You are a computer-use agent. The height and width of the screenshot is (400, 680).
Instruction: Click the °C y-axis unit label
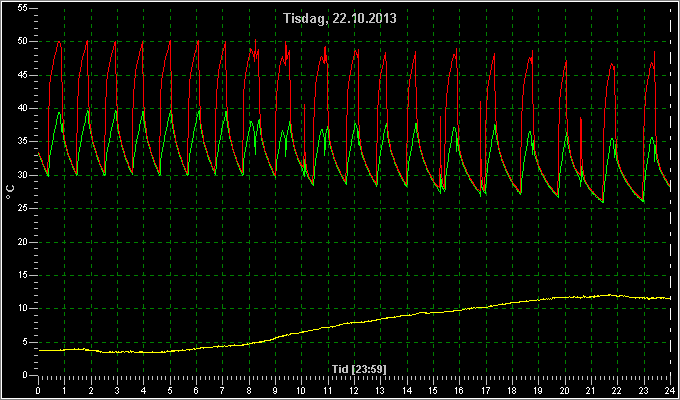click(10, 192)
